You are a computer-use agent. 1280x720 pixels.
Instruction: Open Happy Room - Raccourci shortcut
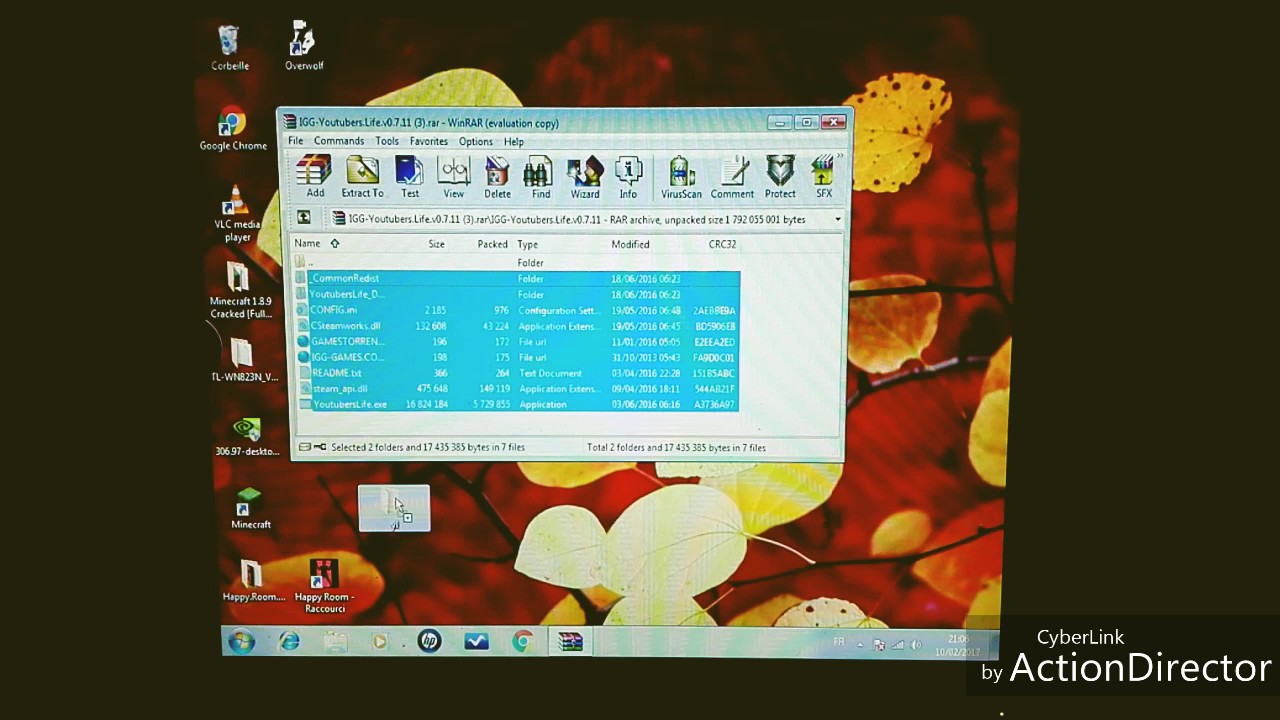(324, 586)
